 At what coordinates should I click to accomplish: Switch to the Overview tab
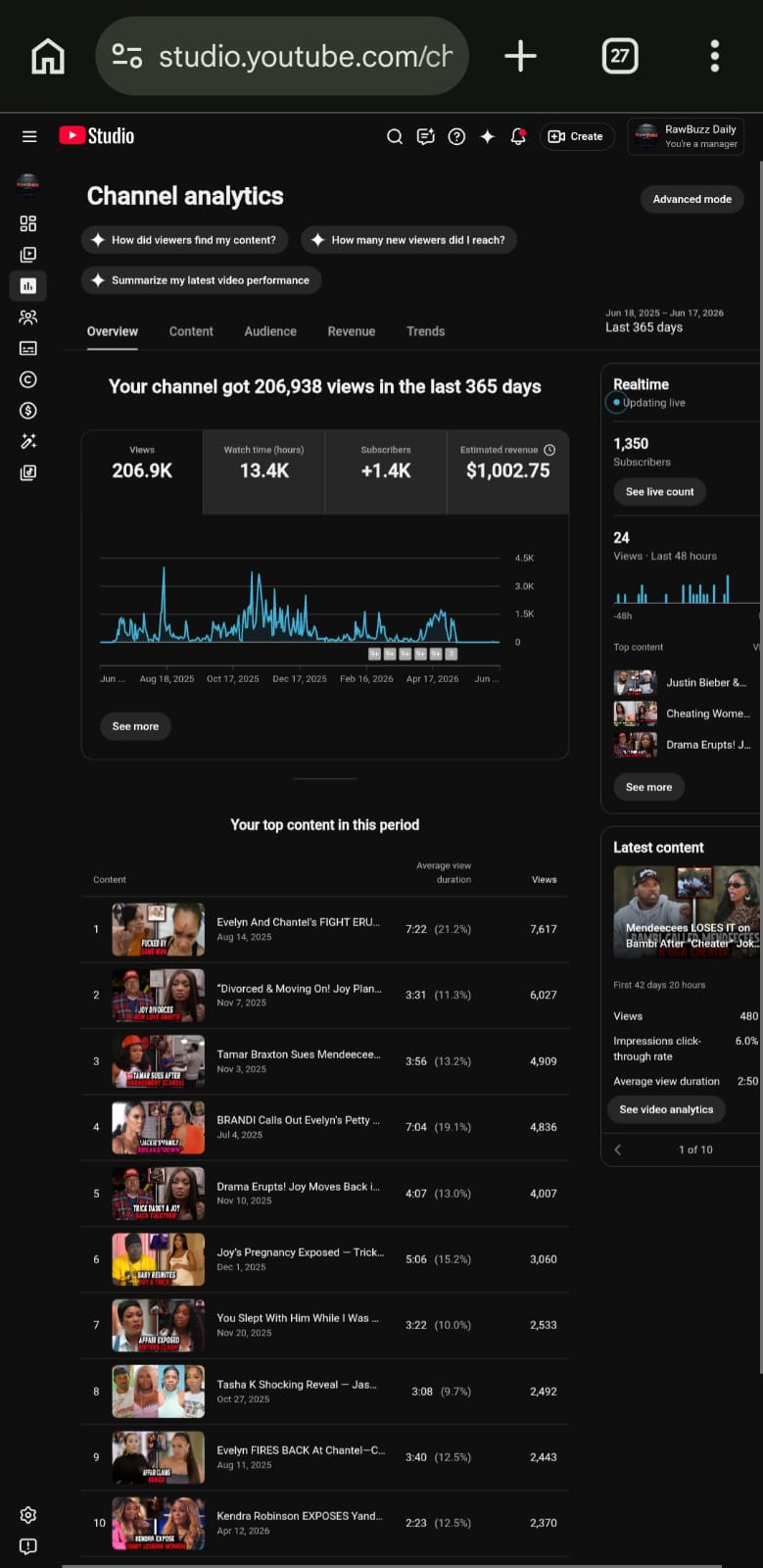(x=113, y=331)
